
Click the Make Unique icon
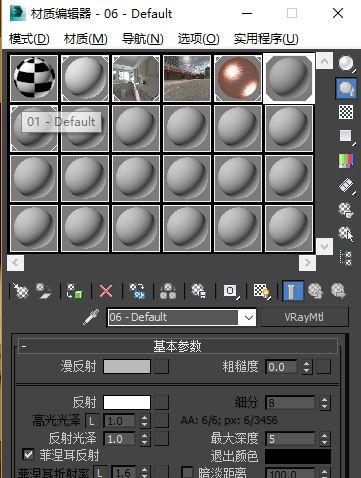point(168,291)
